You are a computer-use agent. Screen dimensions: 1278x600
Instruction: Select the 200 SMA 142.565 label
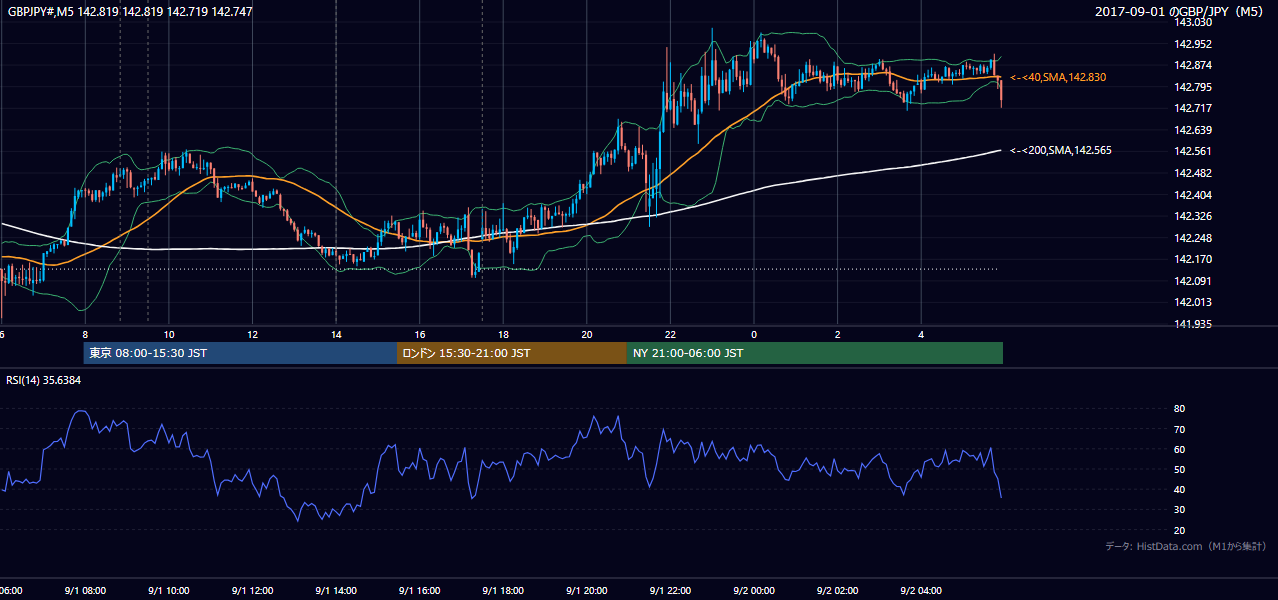(x=1061, y=150)
